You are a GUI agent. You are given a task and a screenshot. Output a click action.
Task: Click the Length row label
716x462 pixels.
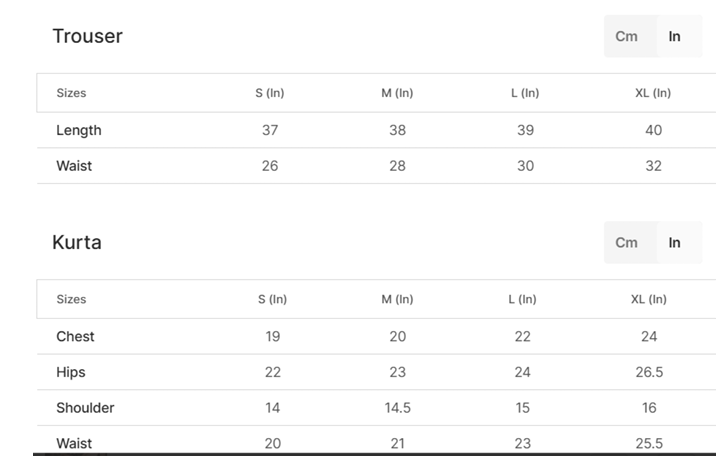(79, 130)
